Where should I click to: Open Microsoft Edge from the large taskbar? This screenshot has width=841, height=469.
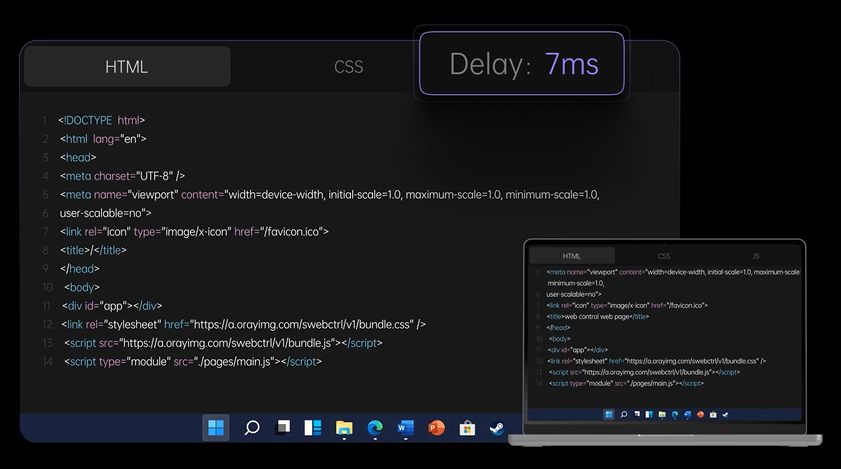375,428
